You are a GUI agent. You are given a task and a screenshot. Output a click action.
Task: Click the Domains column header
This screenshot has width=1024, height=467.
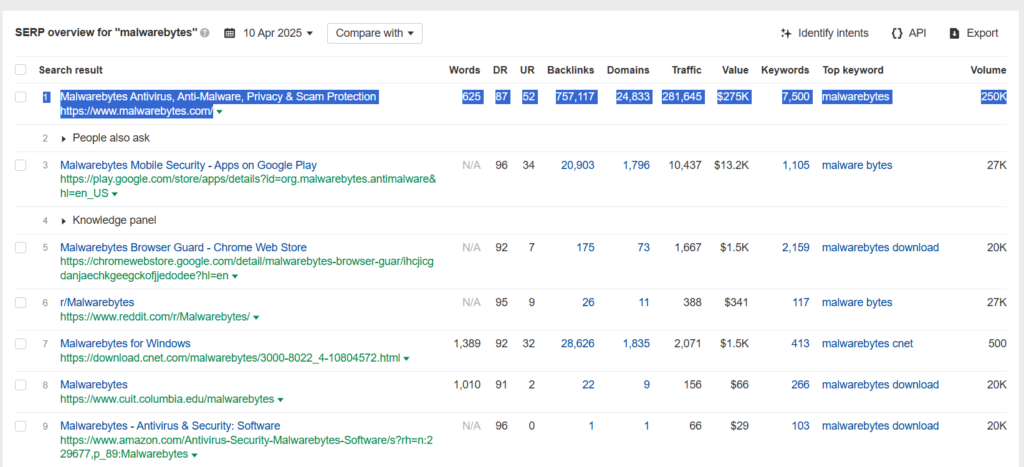(628, 70)
